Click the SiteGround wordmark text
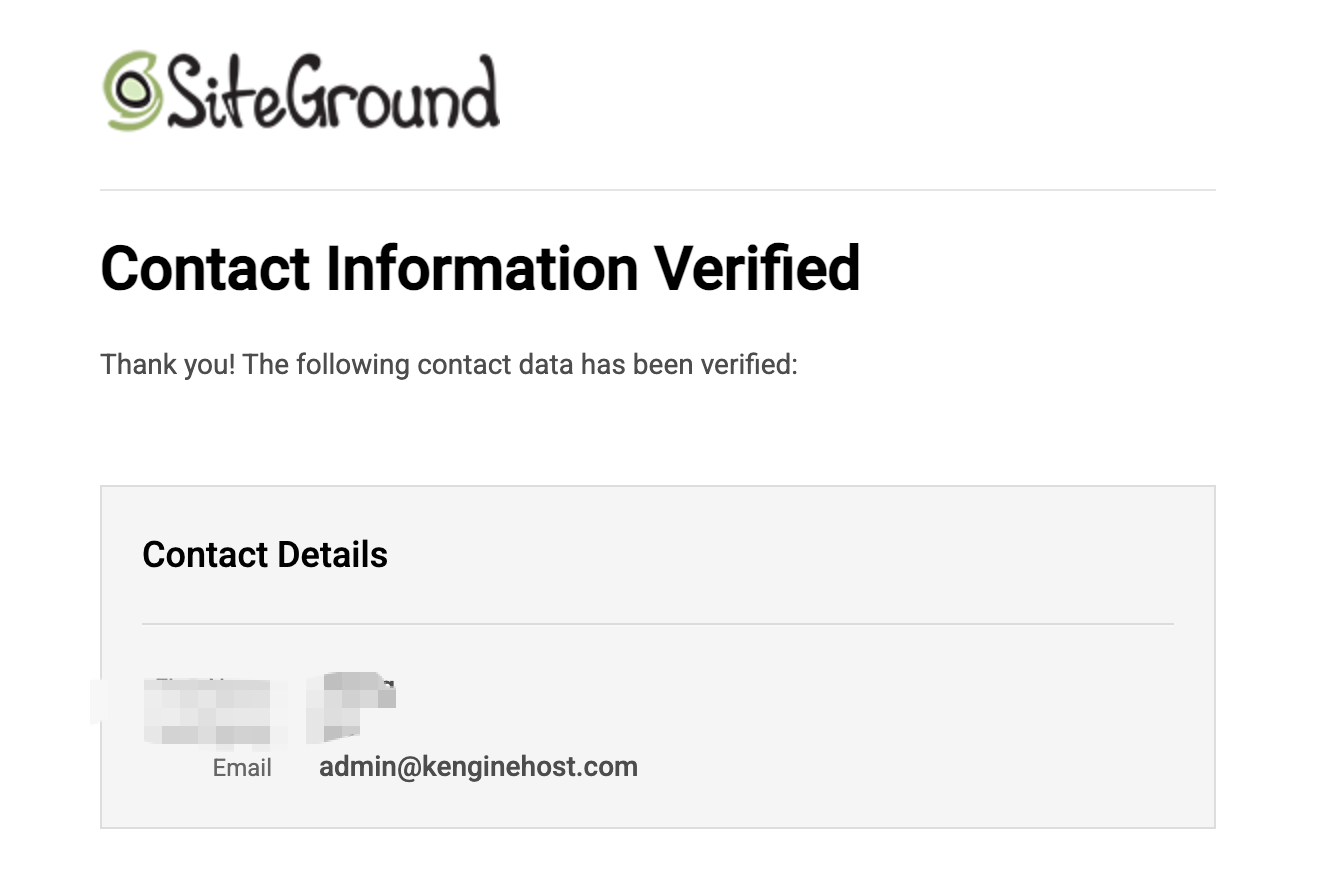 tap(332, 92)
